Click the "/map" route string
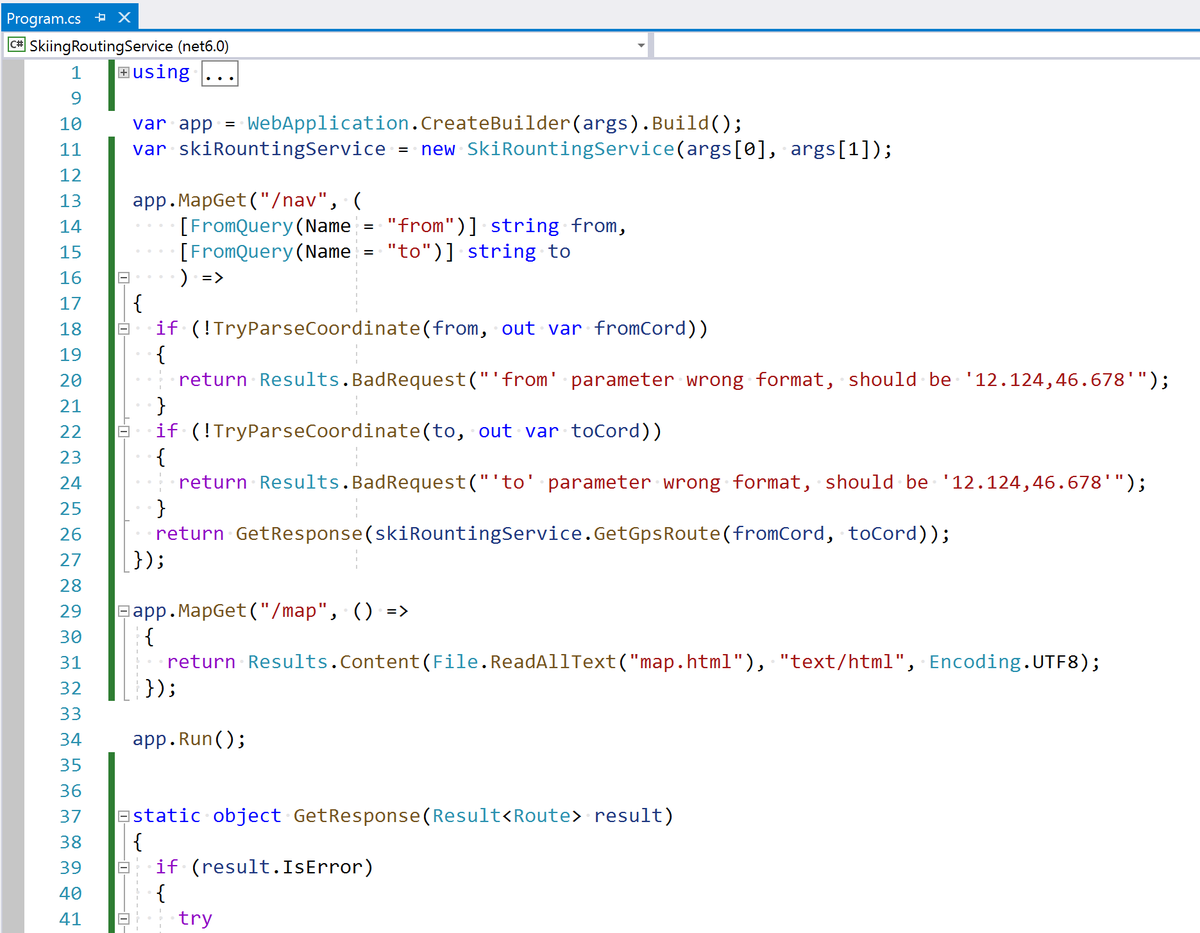This screenshot has height=933, width=1200. pos(293,610)
